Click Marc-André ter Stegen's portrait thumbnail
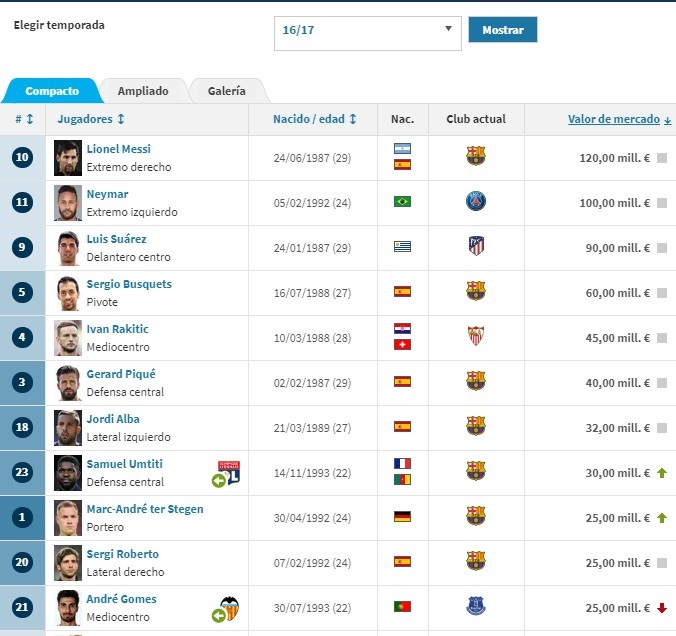This screenshot has width=676, height=636. [68, 518]
